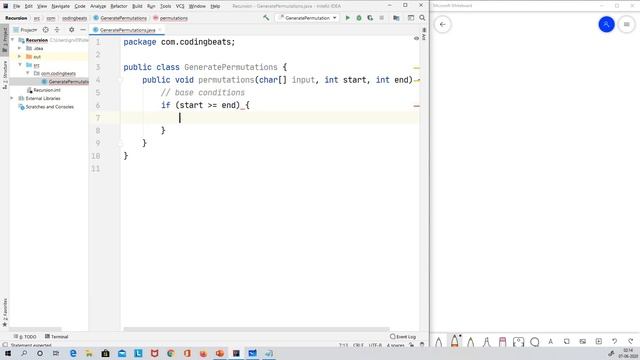Image resolution: width=640 pixels, height=360 pixels.
Task: Click Whiteboard back arrow button
Action: point(442,24)
